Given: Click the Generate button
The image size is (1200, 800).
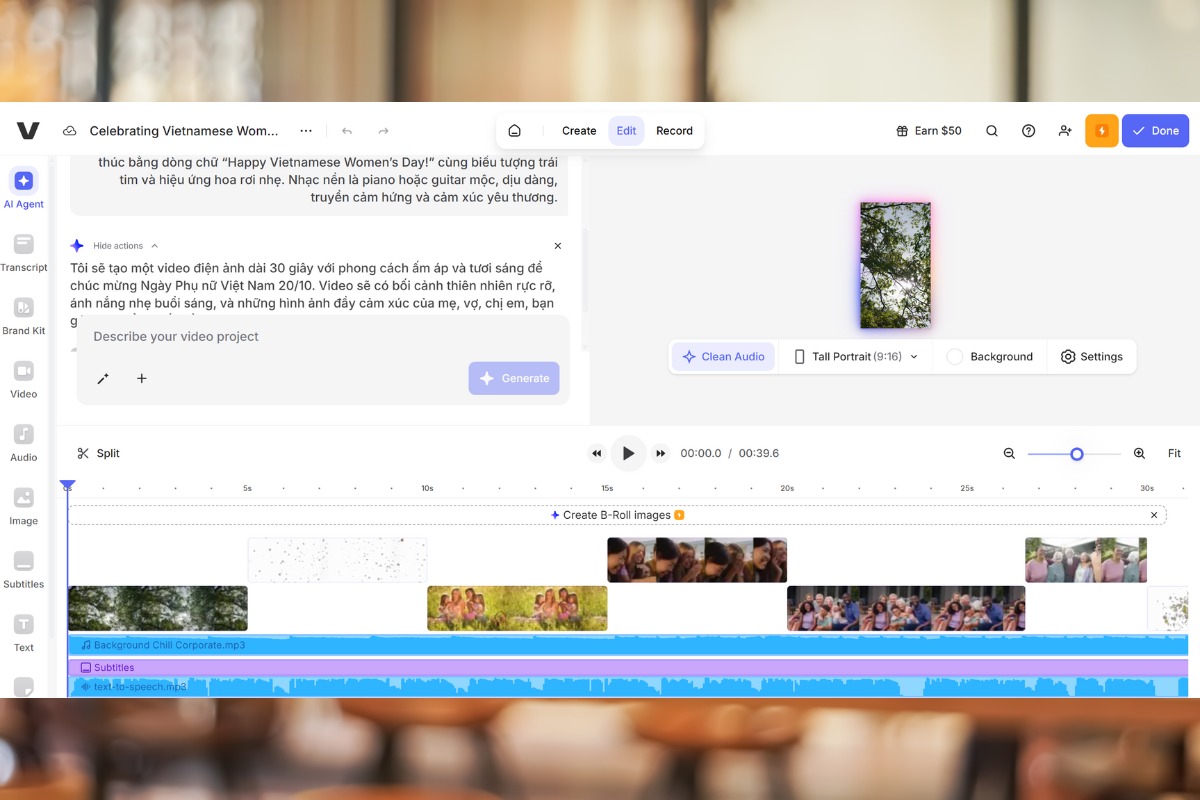Looking at the screenshot, I should coord(514,379).
